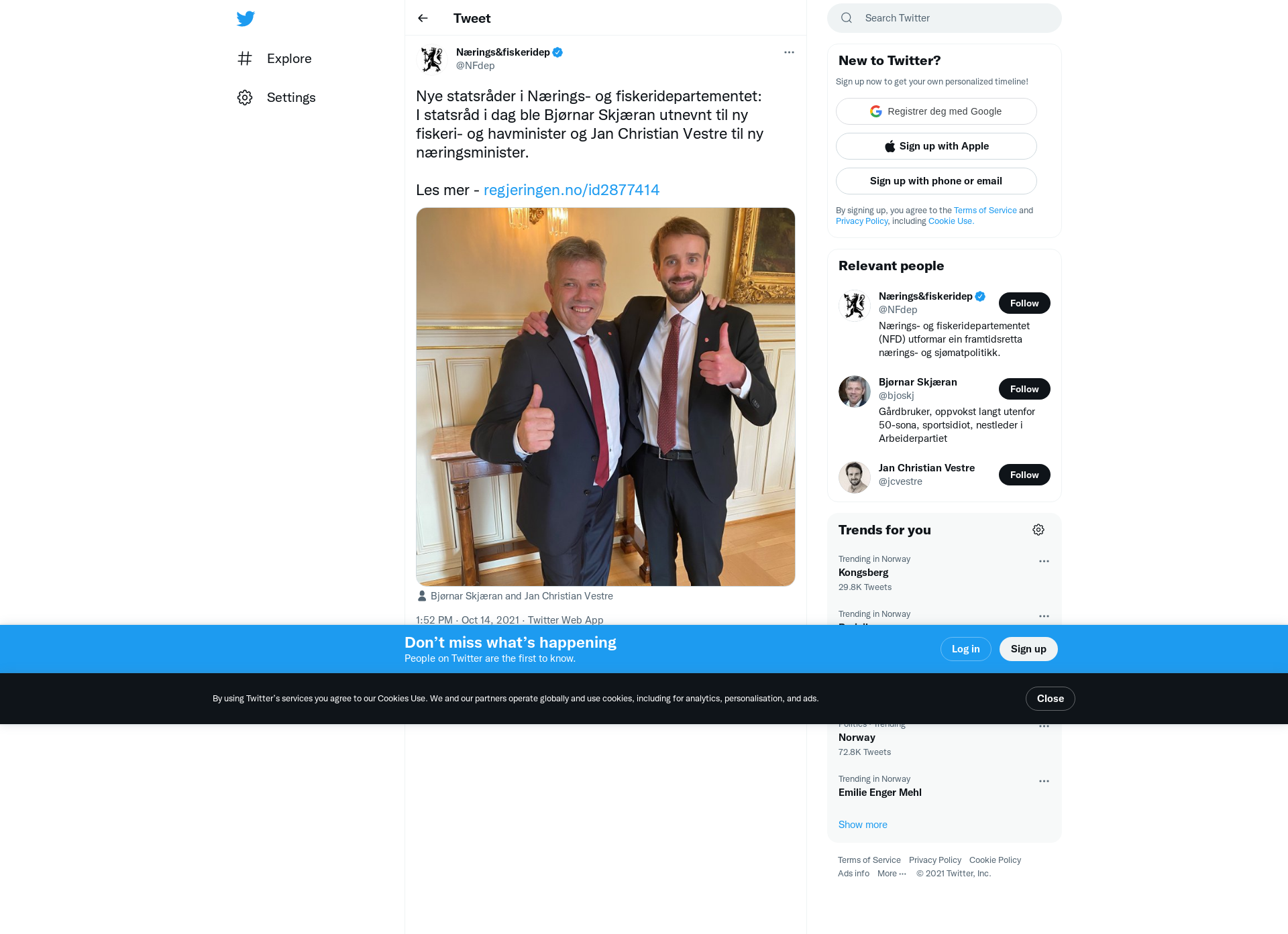This screenshot has width=1288, height=934.
Task: Show more trends
Action: (863, 825)
